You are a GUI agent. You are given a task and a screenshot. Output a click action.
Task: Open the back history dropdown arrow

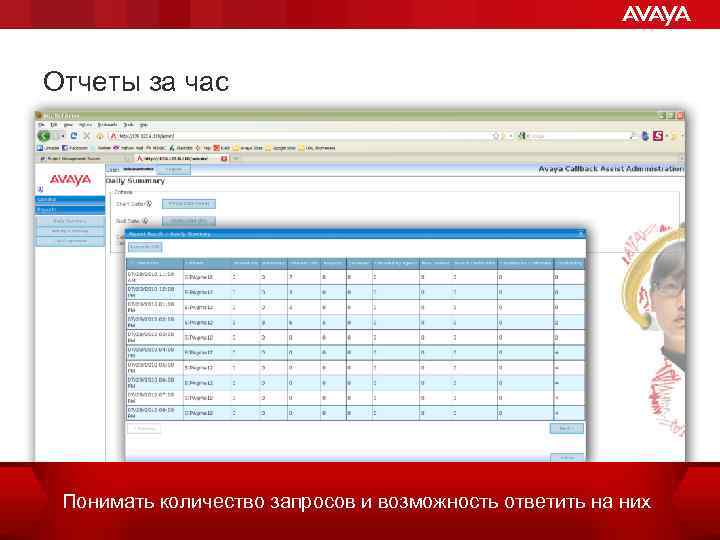62,136
